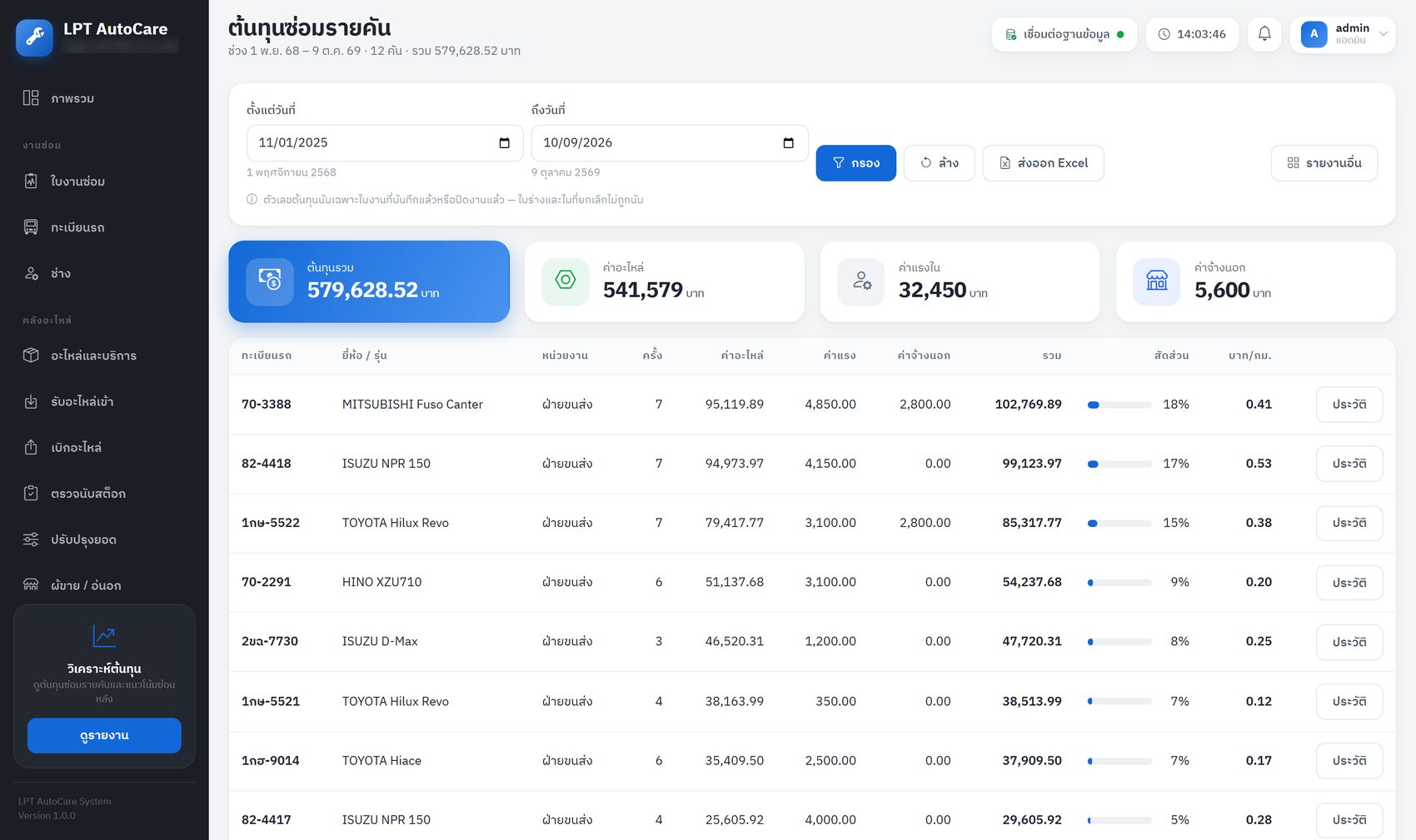Click the ภาพรวม dashboard icon

31,98
